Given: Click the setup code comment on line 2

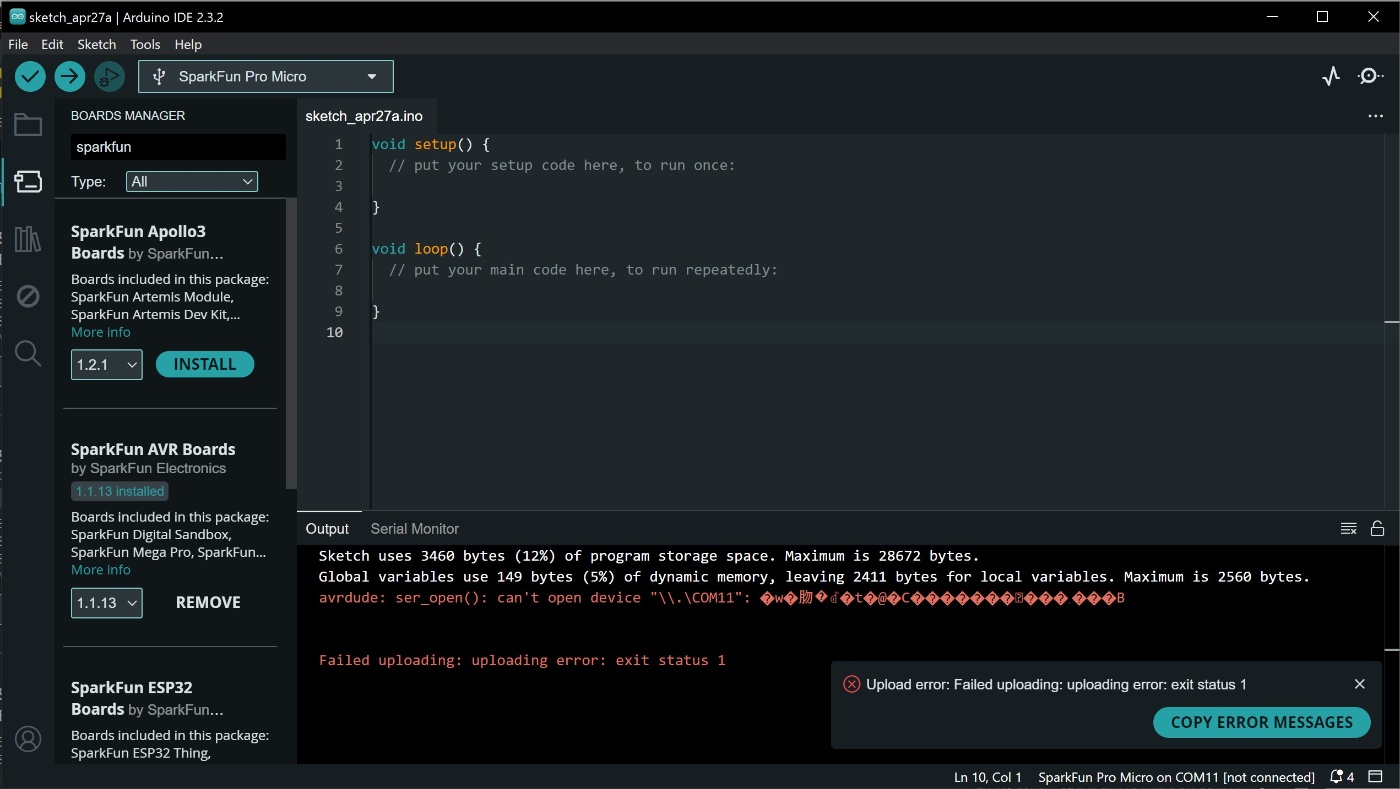Looking at the screenshot, I should tap(562, 166).
